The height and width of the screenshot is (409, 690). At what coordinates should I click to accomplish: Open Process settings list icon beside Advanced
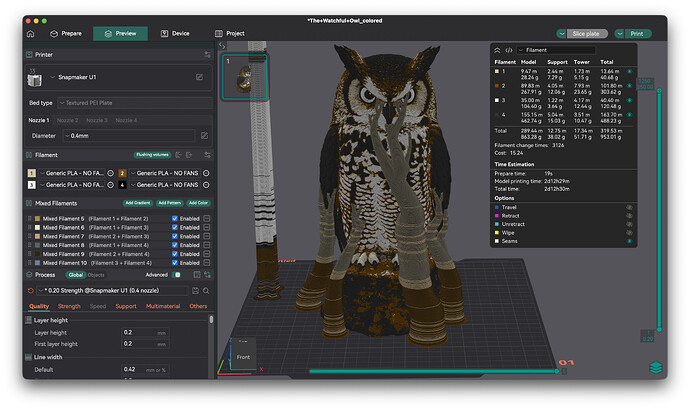click(x=197, y=275)
